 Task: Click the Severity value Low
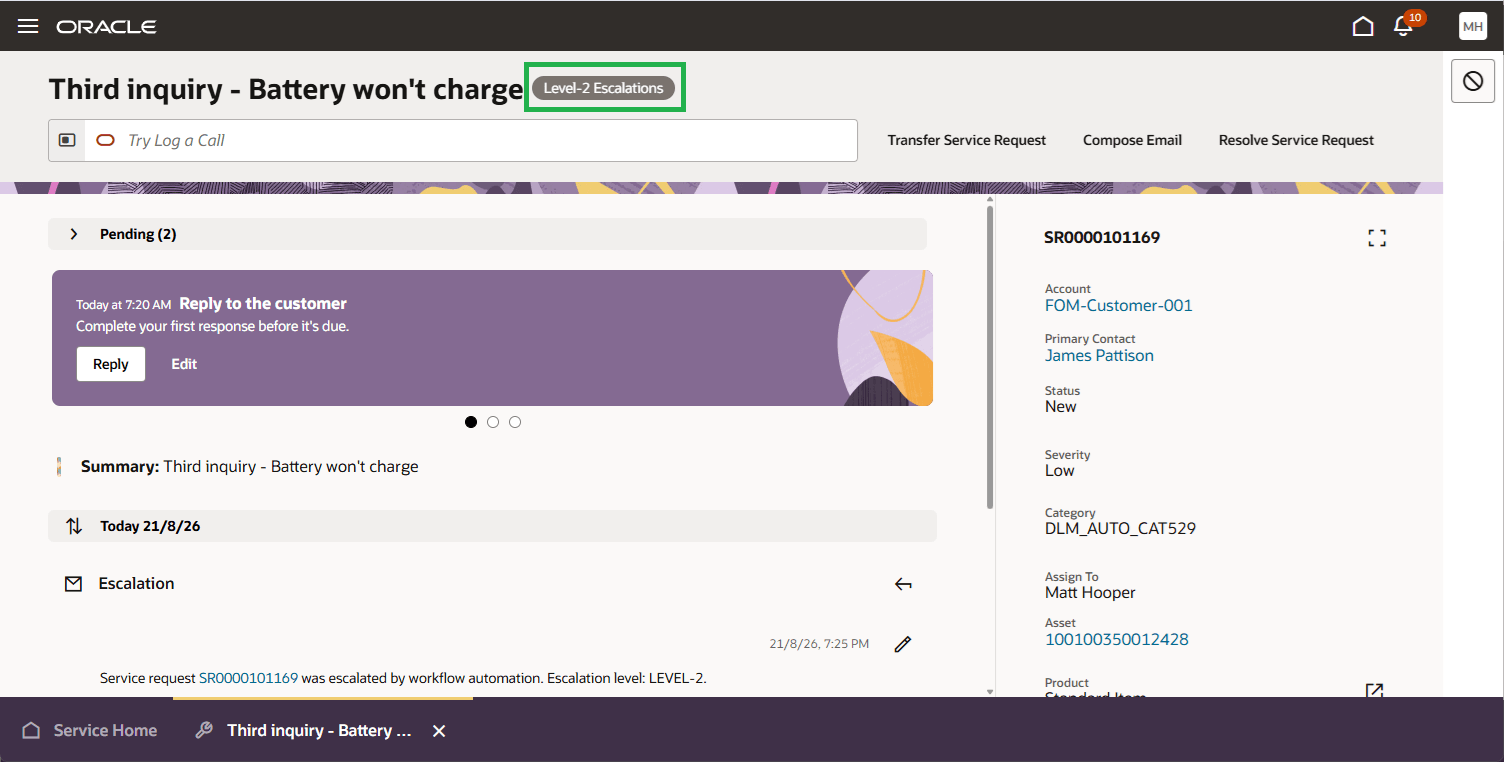tap(1060, 471)
